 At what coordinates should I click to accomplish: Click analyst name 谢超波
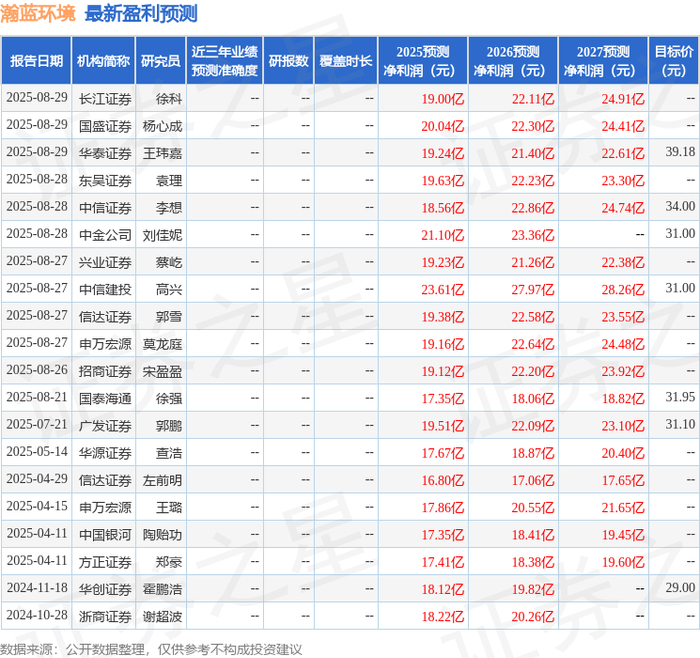click(162, 616)
